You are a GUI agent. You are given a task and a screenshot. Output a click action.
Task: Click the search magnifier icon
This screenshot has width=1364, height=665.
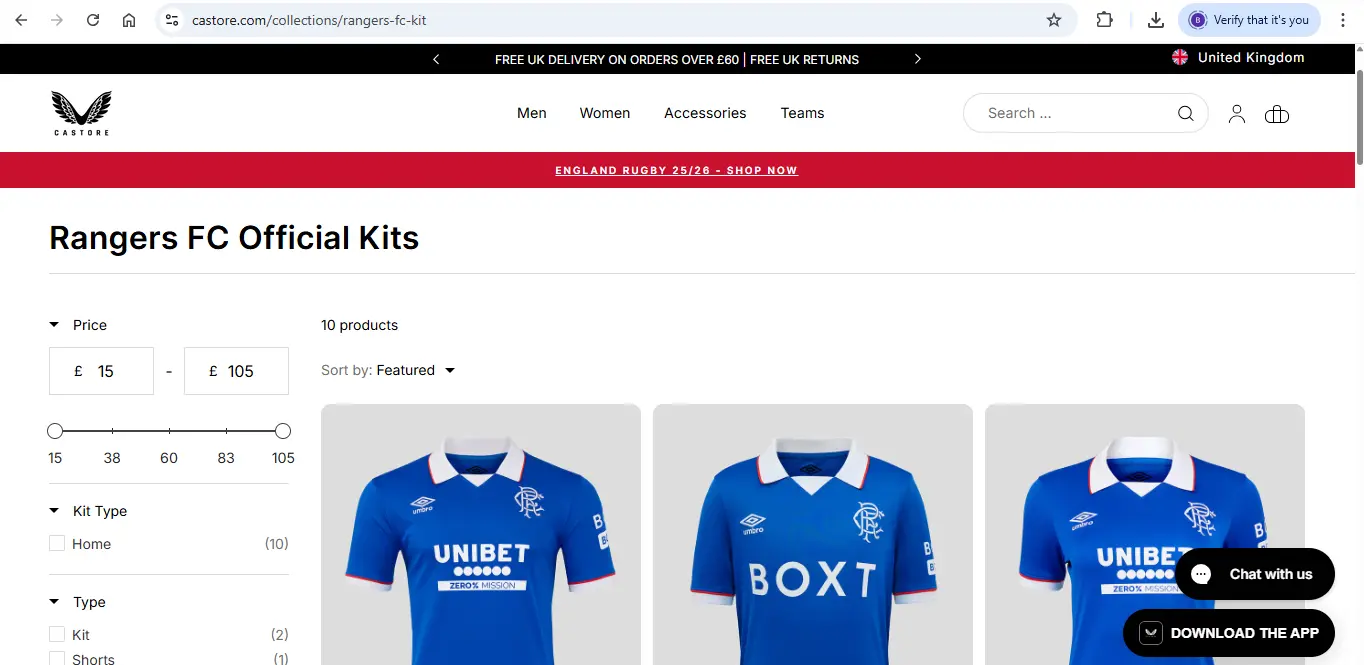tap(1186, 114)
